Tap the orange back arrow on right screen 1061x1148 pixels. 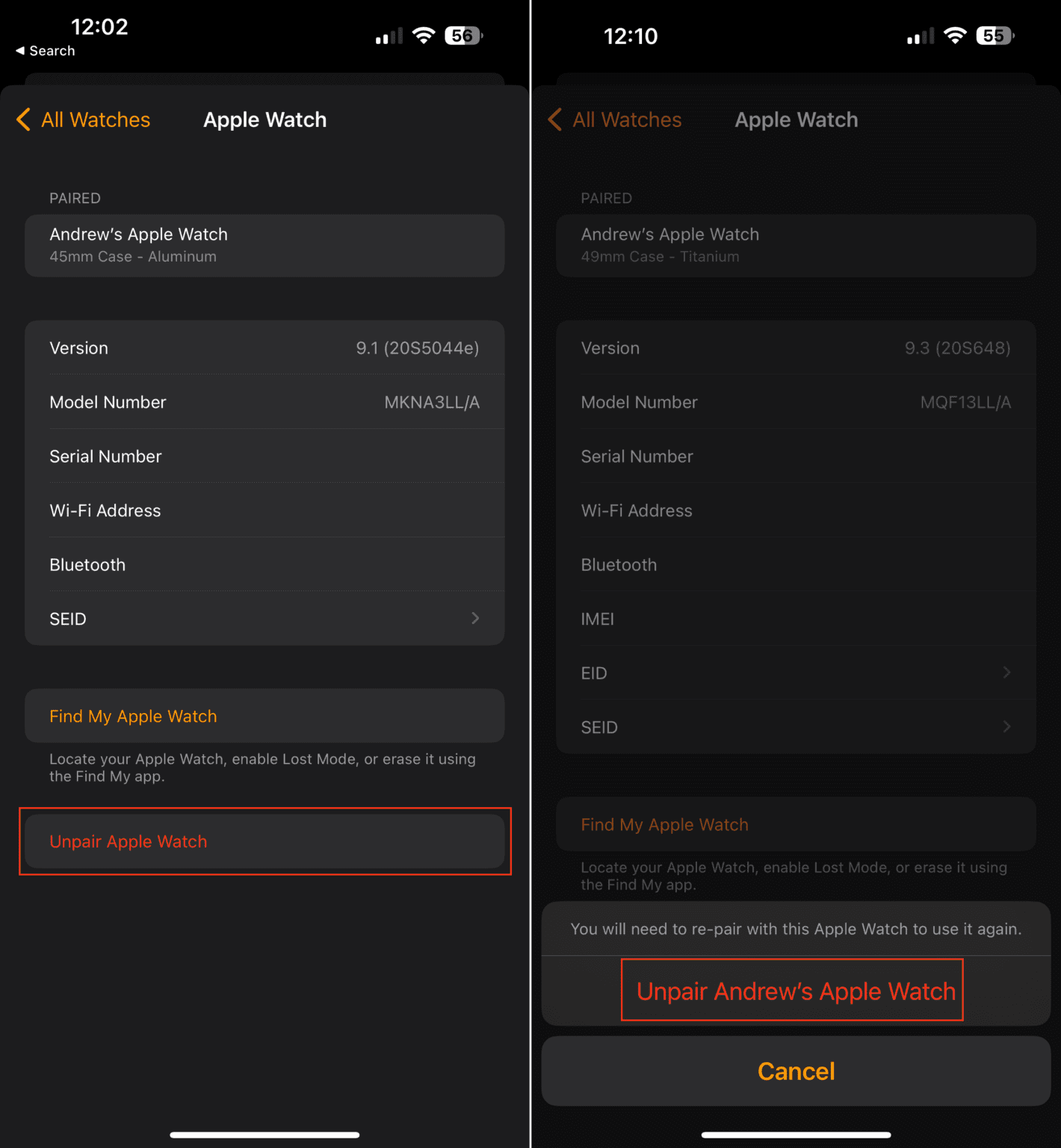[x=554, y=120]
